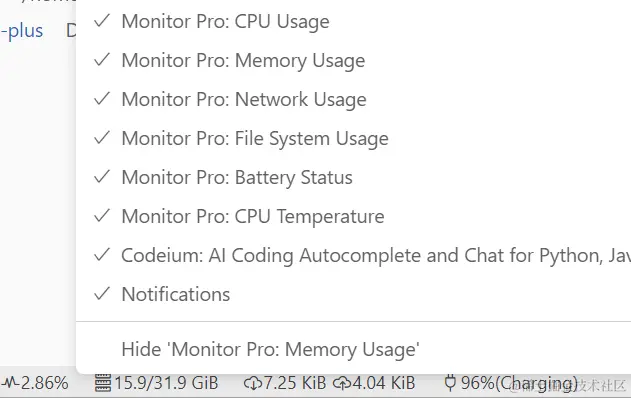Click the 7.25 KiB download speed text
The height and width of the screenshot is (398, 631).
(294, 383)
